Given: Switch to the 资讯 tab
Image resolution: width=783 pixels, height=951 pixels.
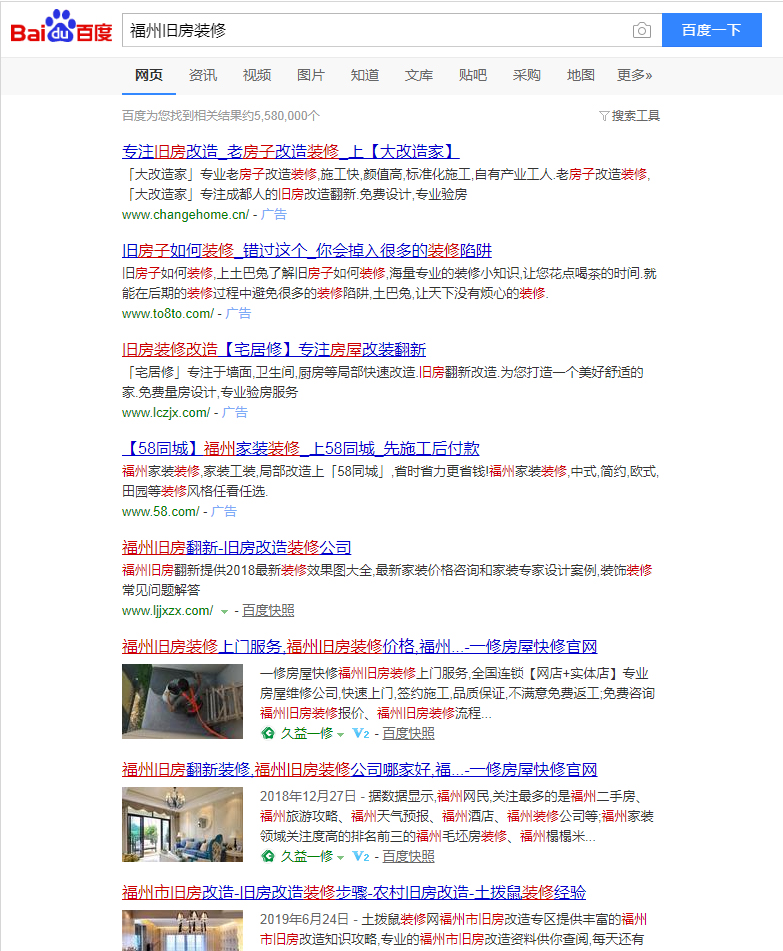Looking at the screenshot, I should (x=203, y=75).
